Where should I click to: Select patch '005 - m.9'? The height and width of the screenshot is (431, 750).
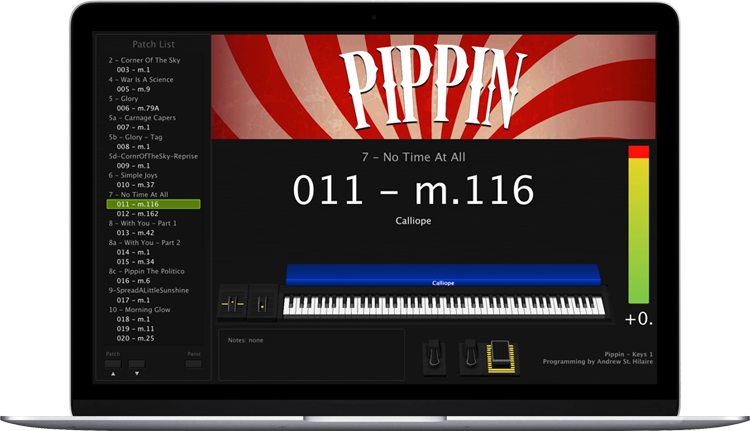(x=133, y=89)
